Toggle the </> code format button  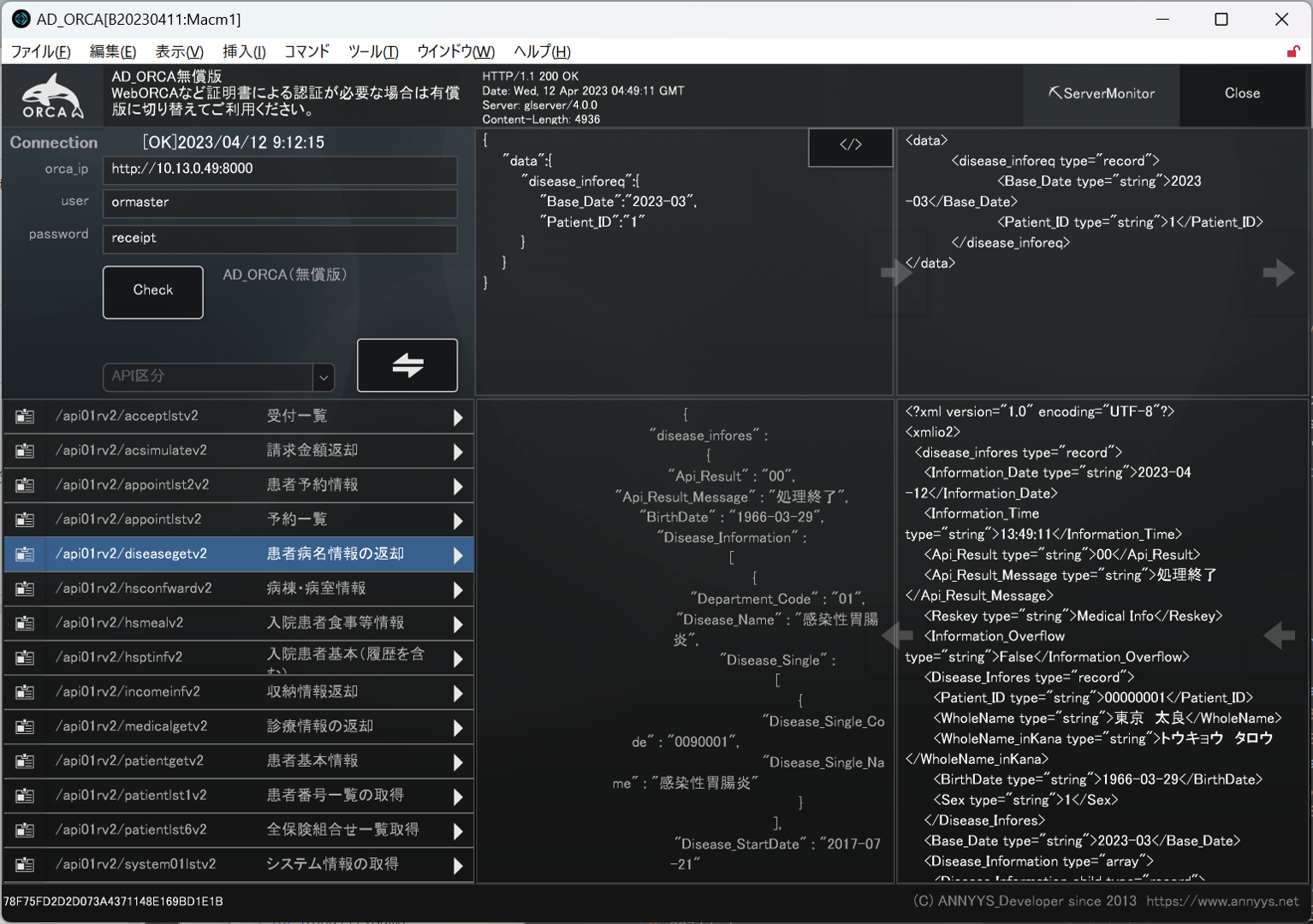[x=851, y=146]
